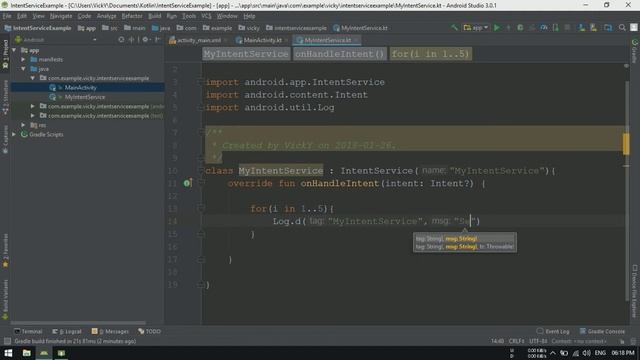Collapse the com.example.vicky.intentserviceexample package
640x360 pixels.
33,78
